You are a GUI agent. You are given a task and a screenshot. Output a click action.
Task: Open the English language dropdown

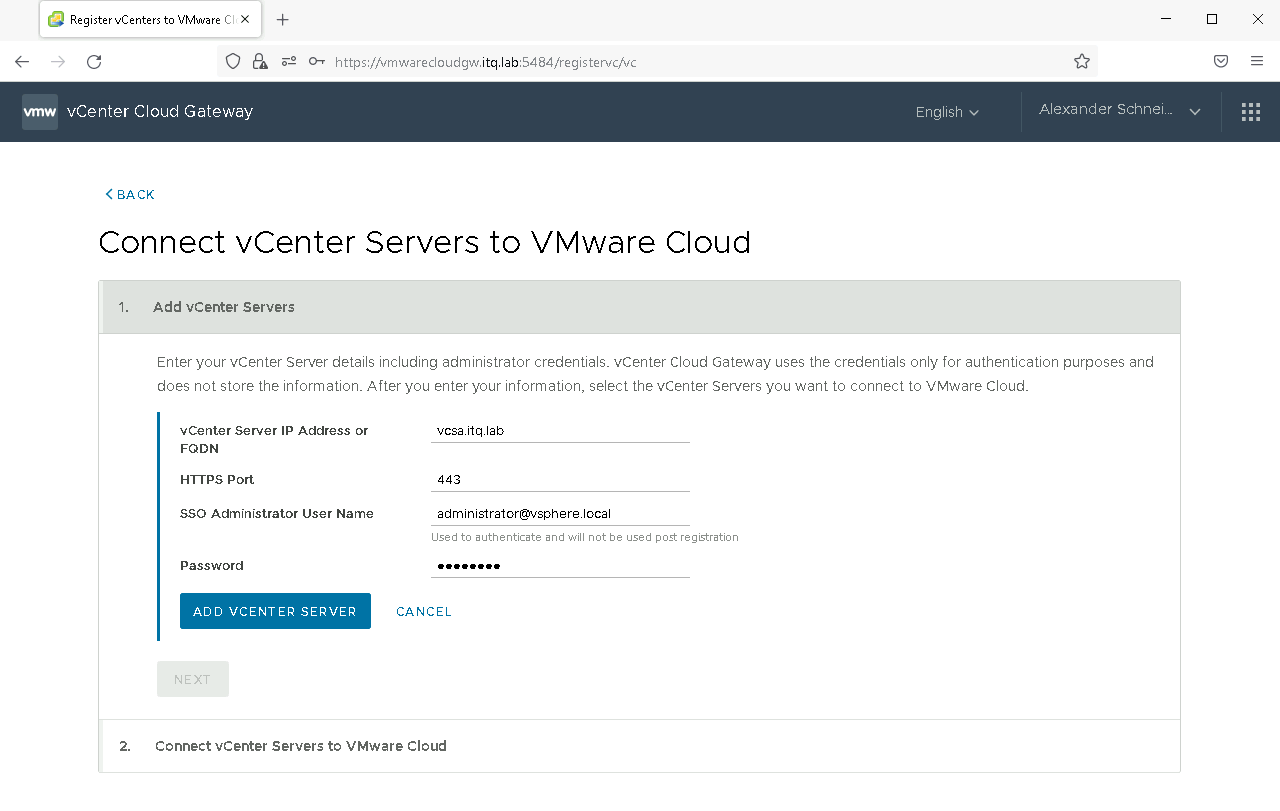(946, 112)
